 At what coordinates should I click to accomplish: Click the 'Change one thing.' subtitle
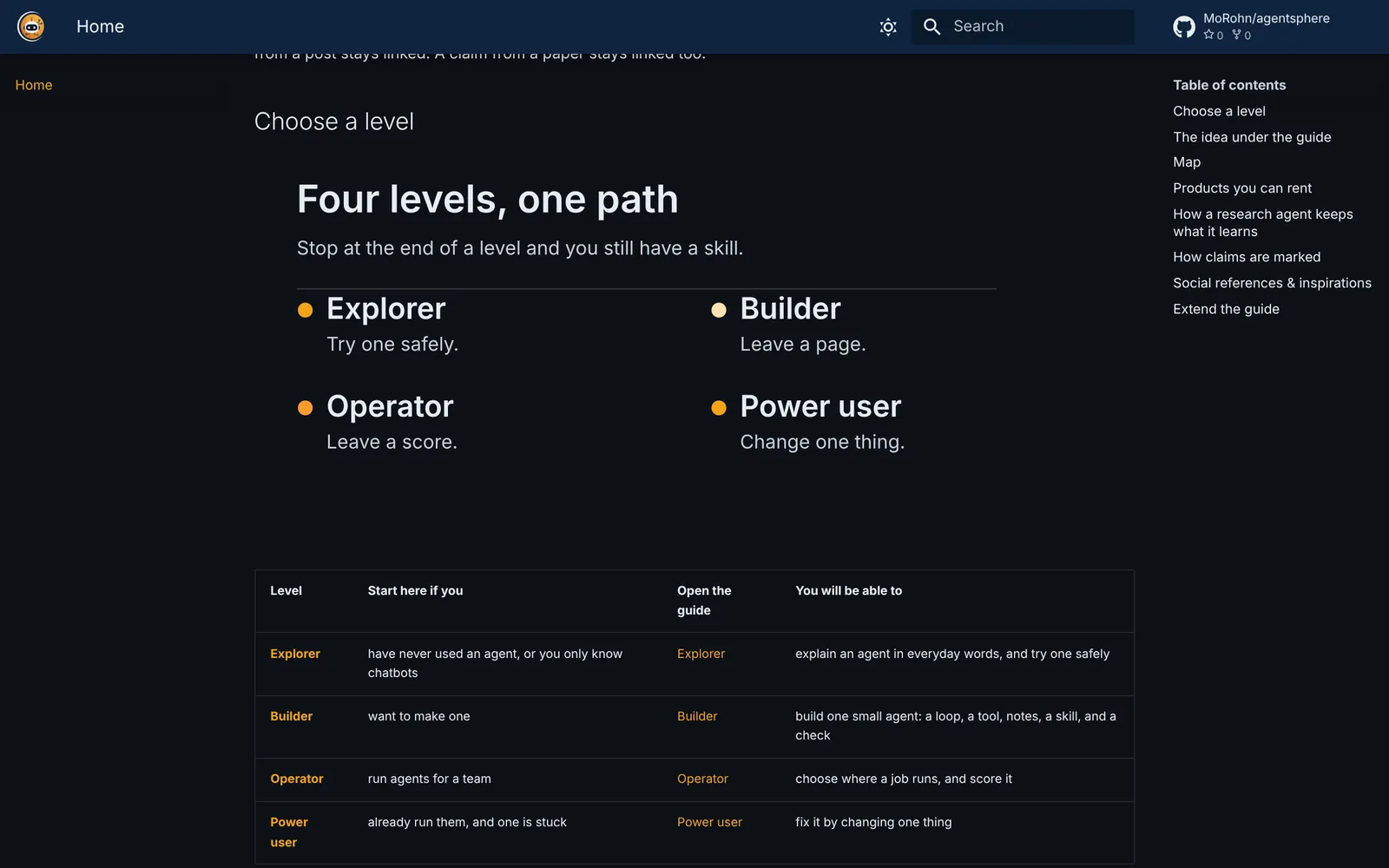point(822,442)
